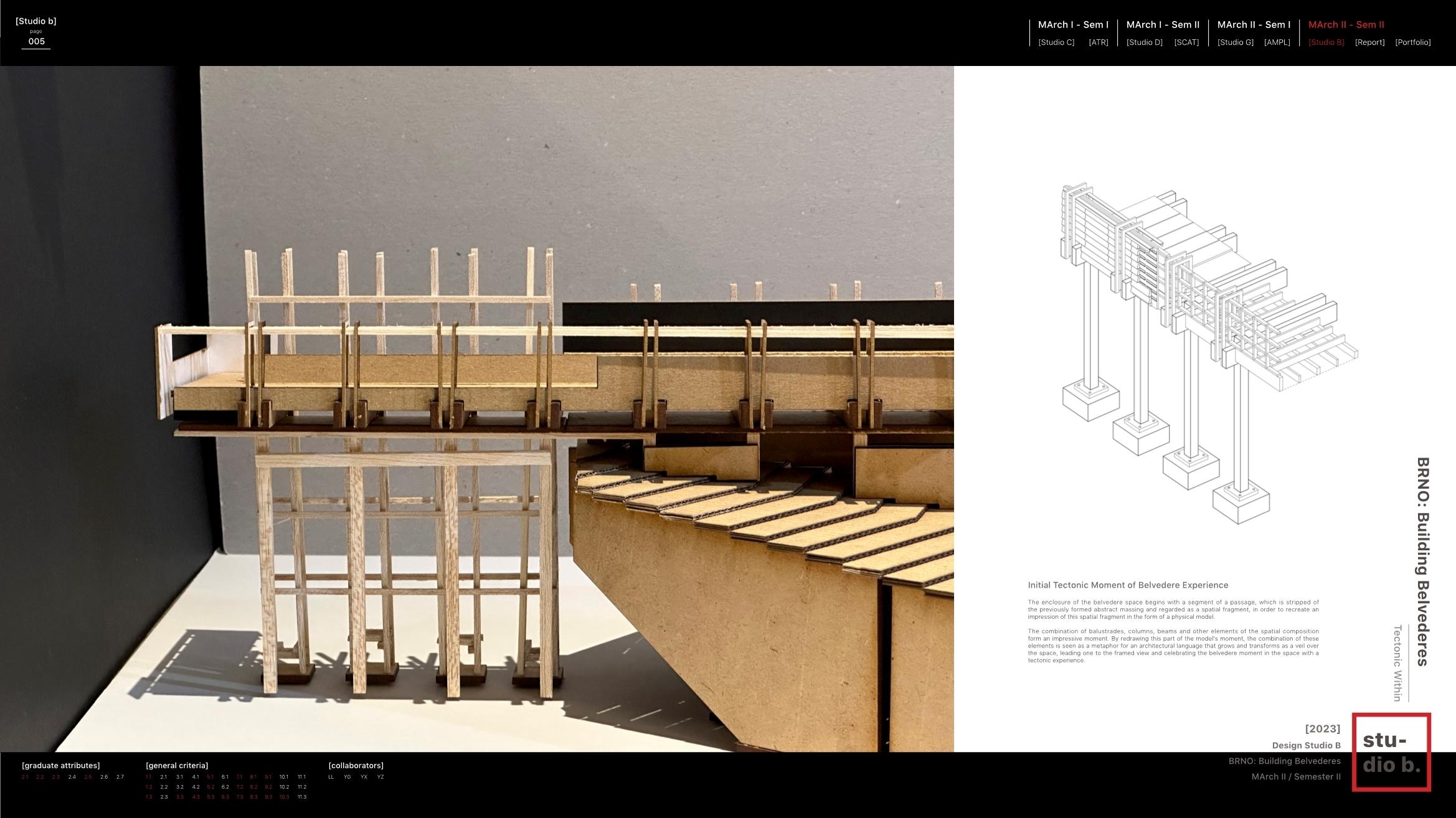Open the [SCAT] page link
The width and height of the screenshot is (1456, 818).
pos(1186,42)
